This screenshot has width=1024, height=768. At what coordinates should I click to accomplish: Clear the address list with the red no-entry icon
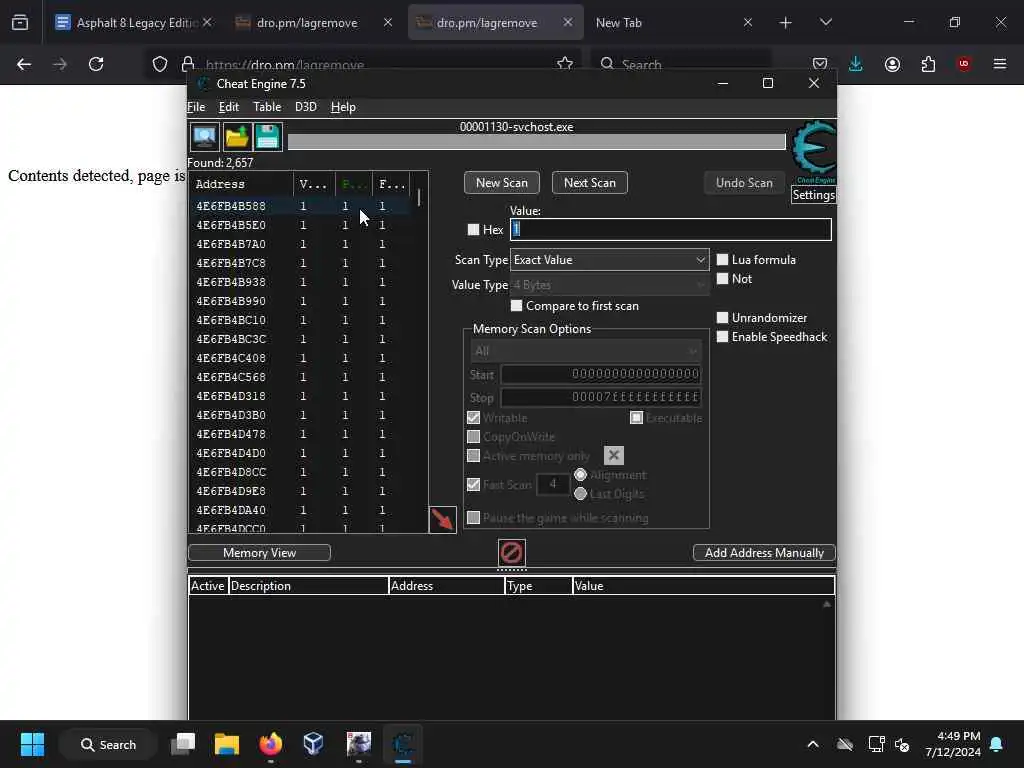(x=511, y=552)
